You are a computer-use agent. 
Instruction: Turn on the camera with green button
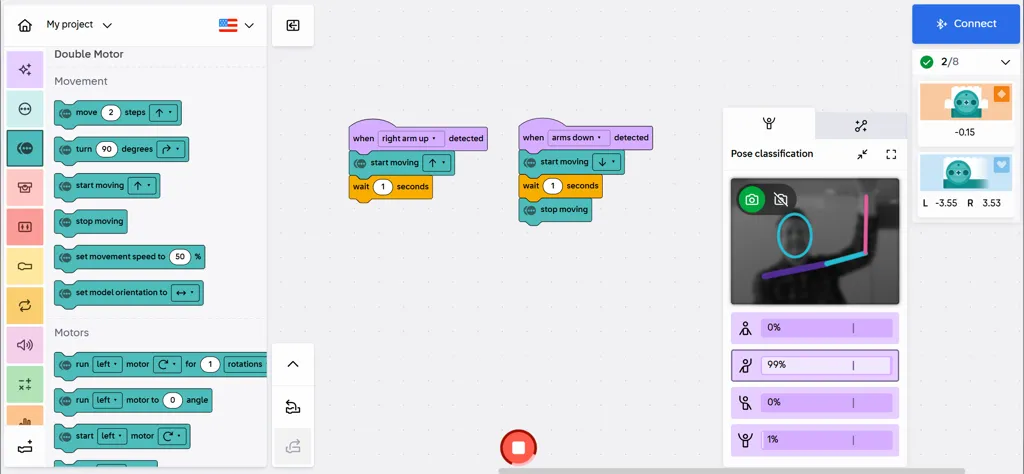point(752,200)
